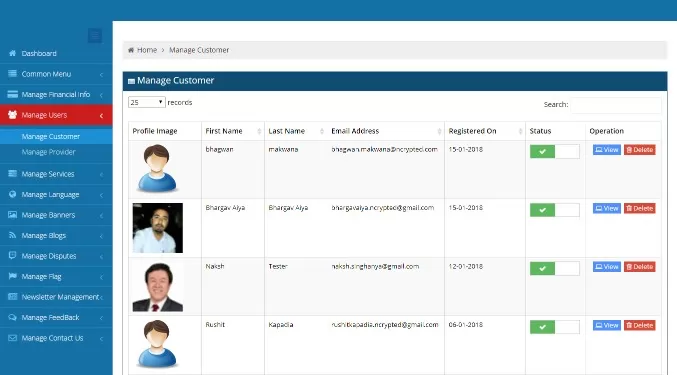Click the Common Menu list icon
The image size is (677, 375).
pos(13,73)
